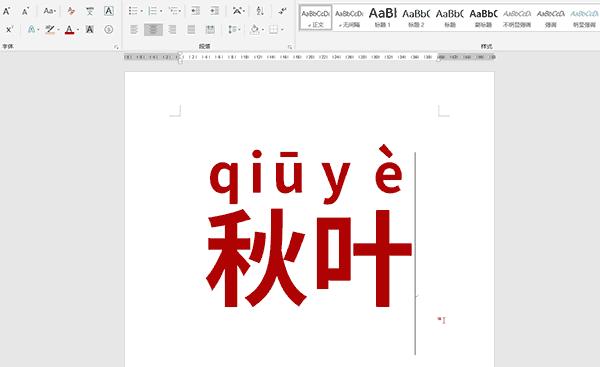Open the Change Case (Aa) dropdown
Viewport: 600px width, 367px height.
[49, 11]
